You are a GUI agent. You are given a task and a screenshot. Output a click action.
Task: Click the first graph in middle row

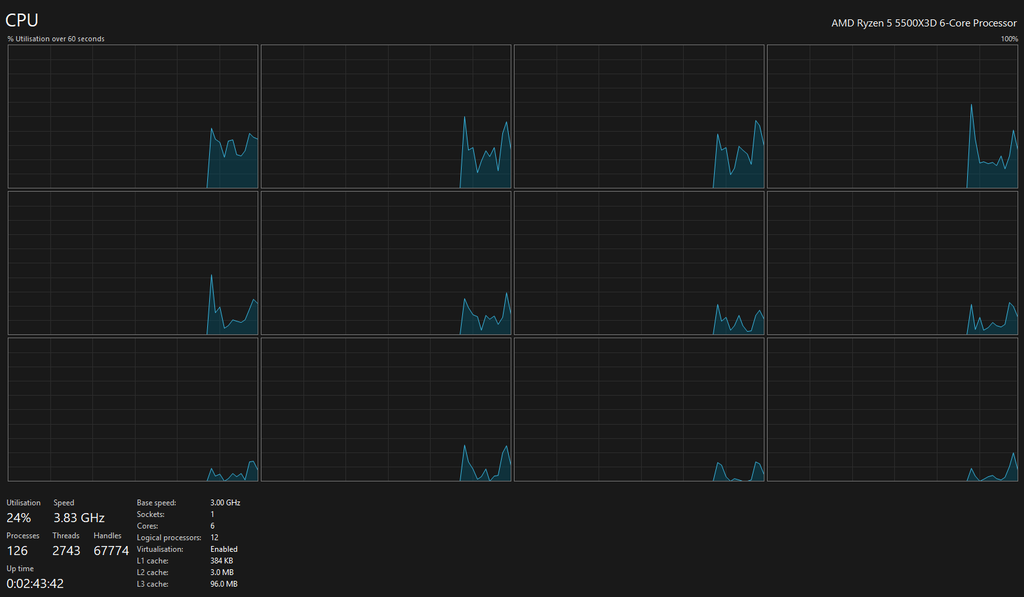click(x=133, y=263)
